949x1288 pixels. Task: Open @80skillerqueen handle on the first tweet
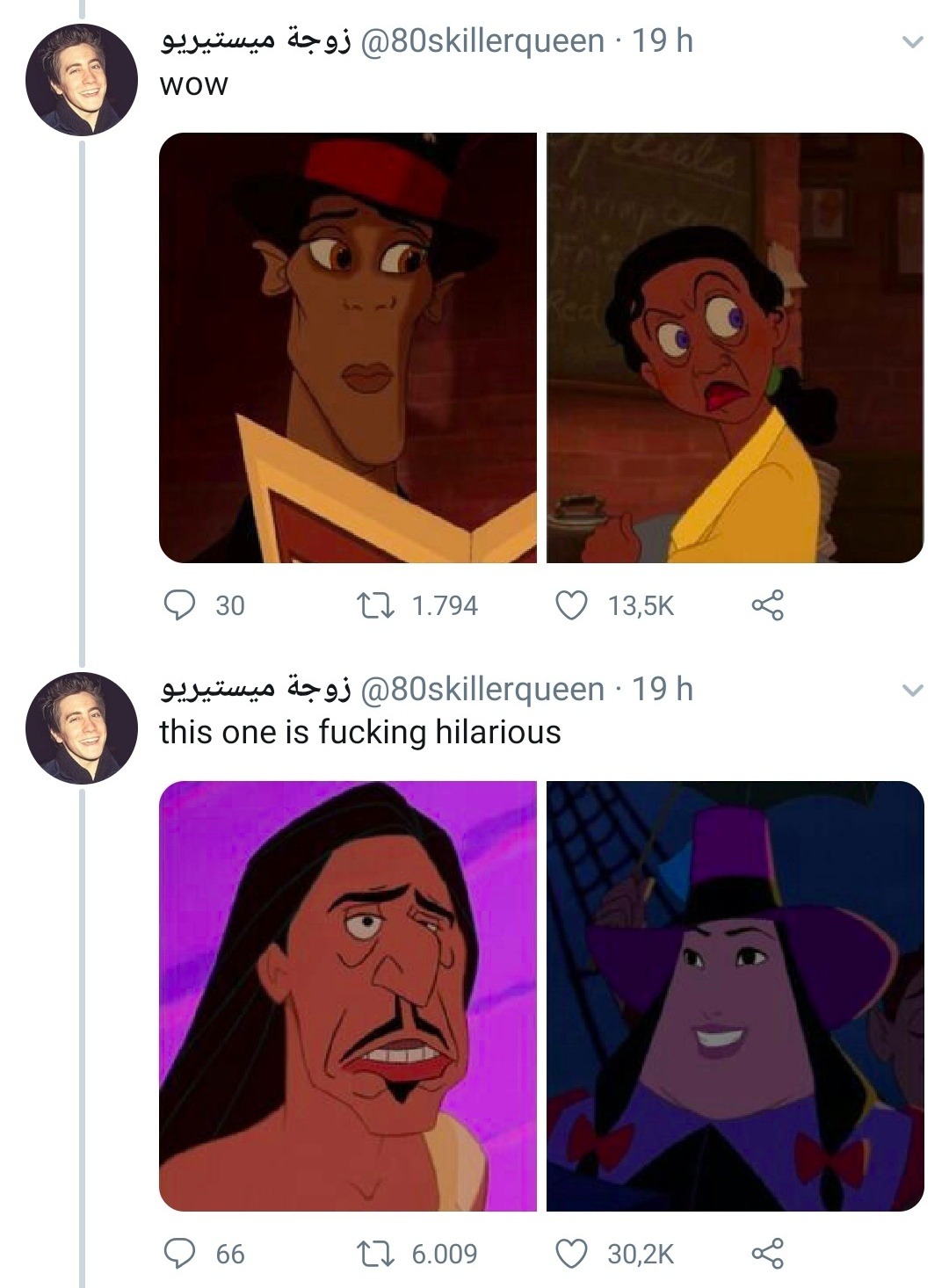[482, 40]
